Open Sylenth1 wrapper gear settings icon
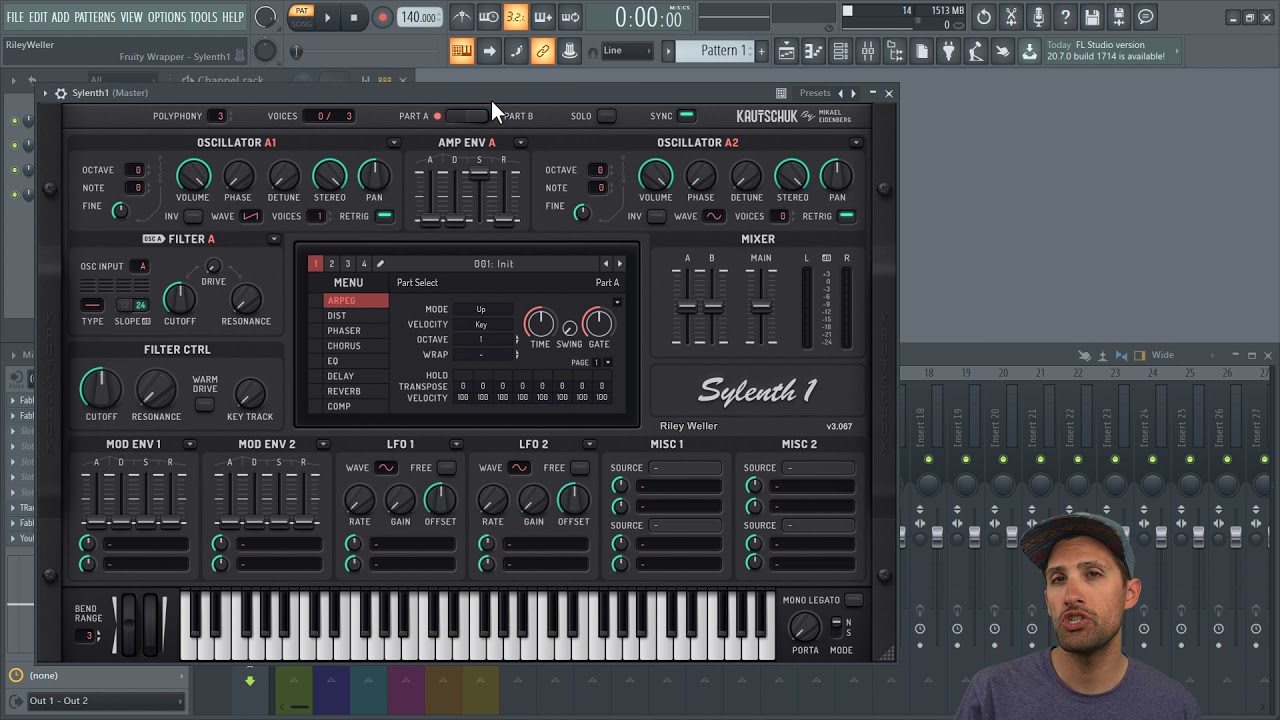This screenshot has height=720, width=1280. tap(61, 93)
